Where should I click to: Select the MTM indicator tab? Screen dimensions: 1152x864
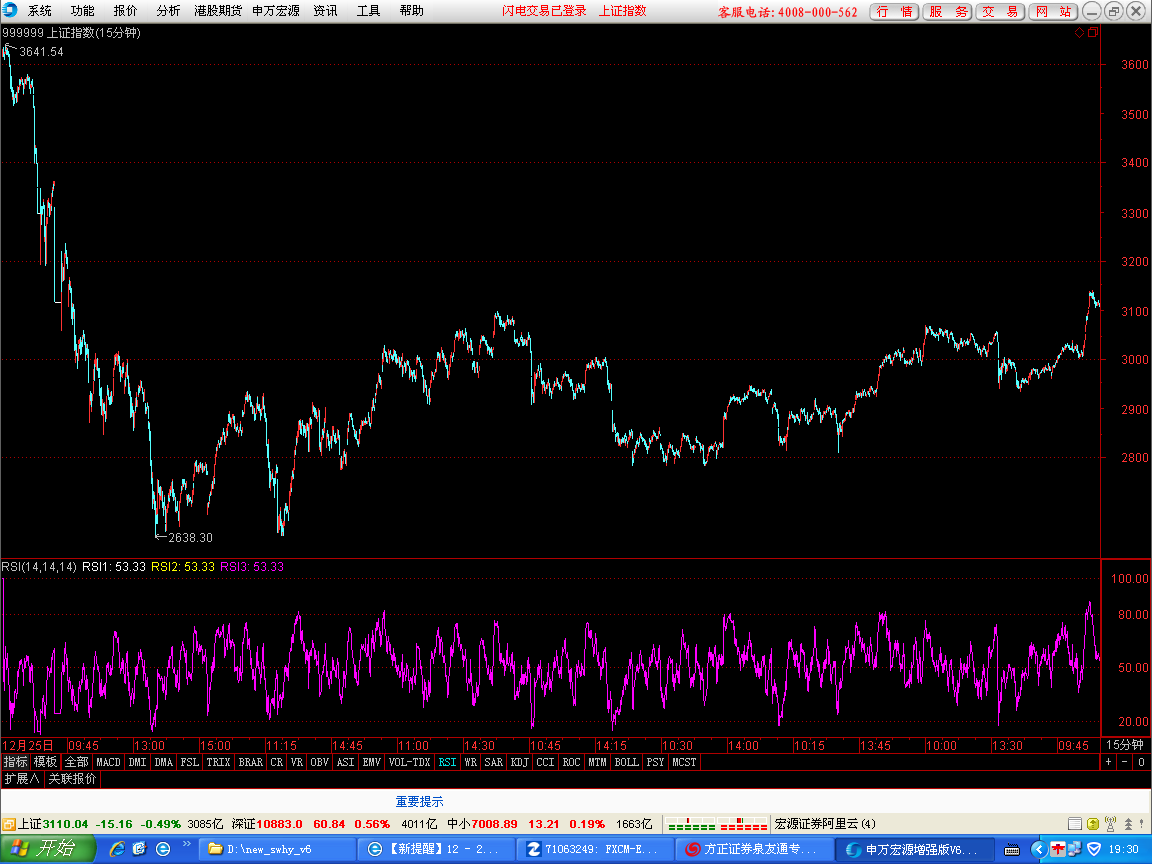pos(597,762)
